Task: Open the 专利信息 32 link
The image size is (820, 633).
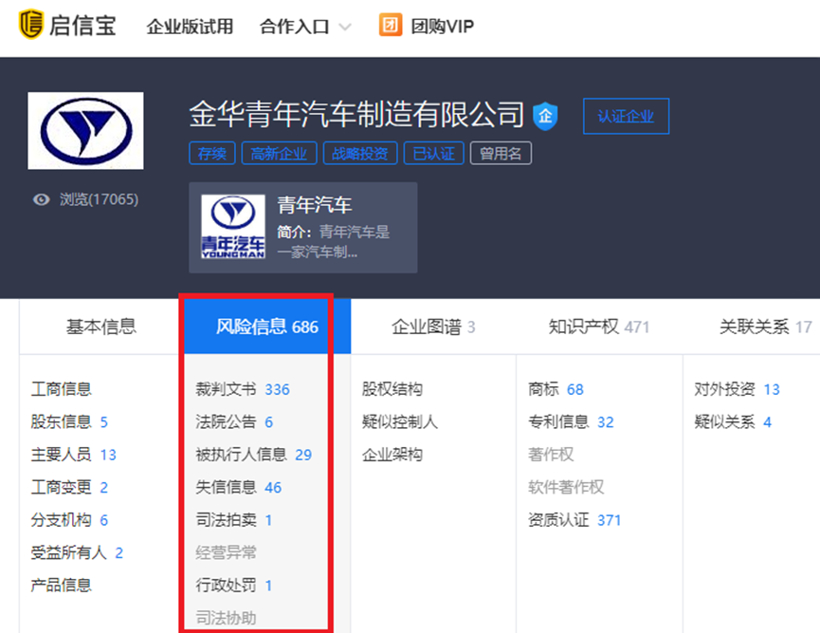Action: (571, 422)
